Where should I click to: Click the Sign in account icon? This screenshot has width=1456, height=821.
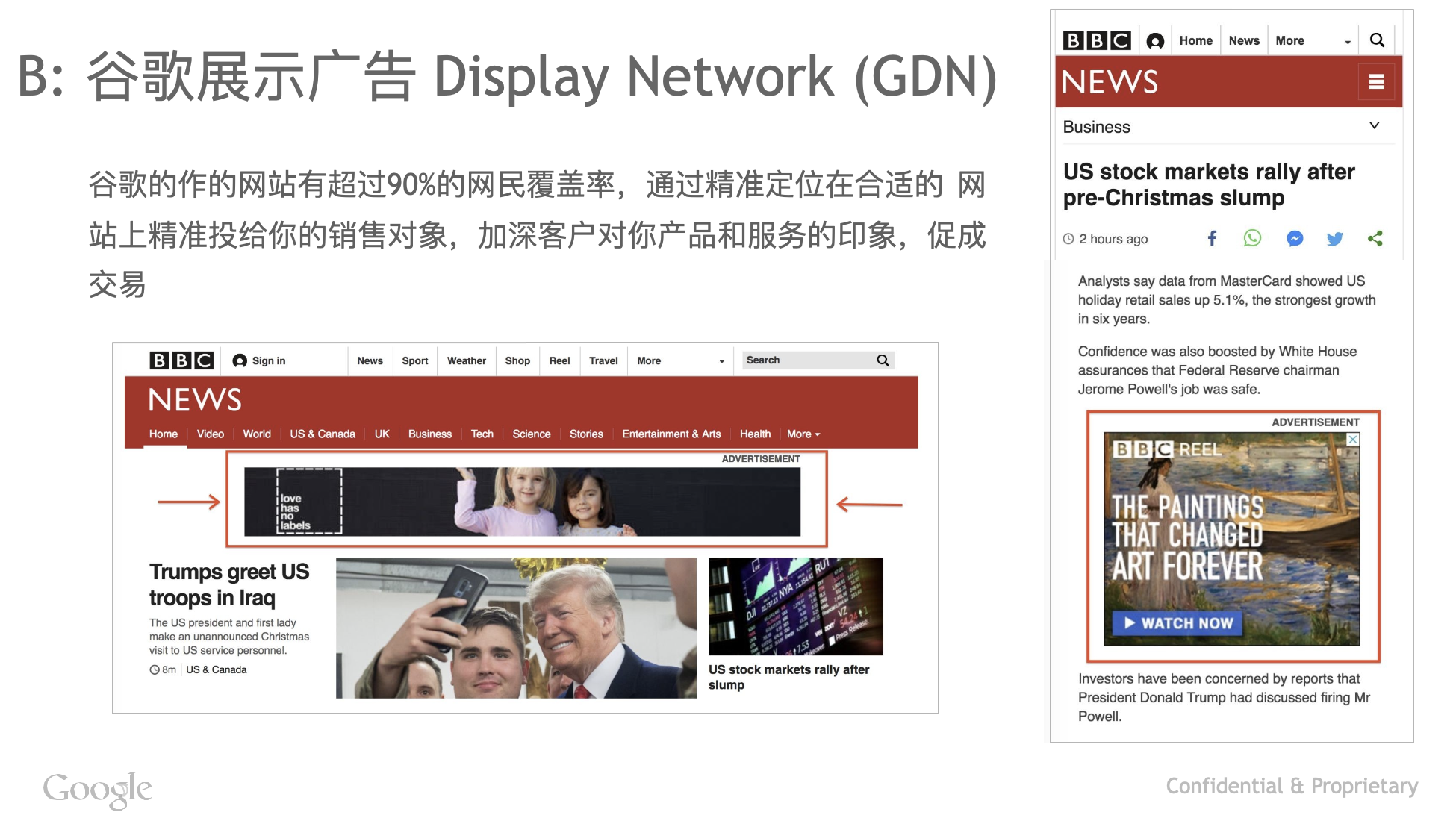240,360
